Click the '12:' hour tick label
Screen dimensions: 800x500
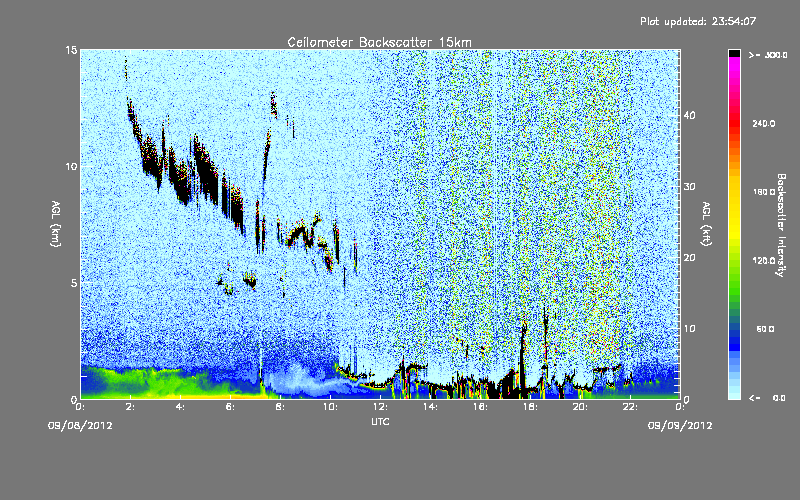pyautogui.click(x=380, y=407)
